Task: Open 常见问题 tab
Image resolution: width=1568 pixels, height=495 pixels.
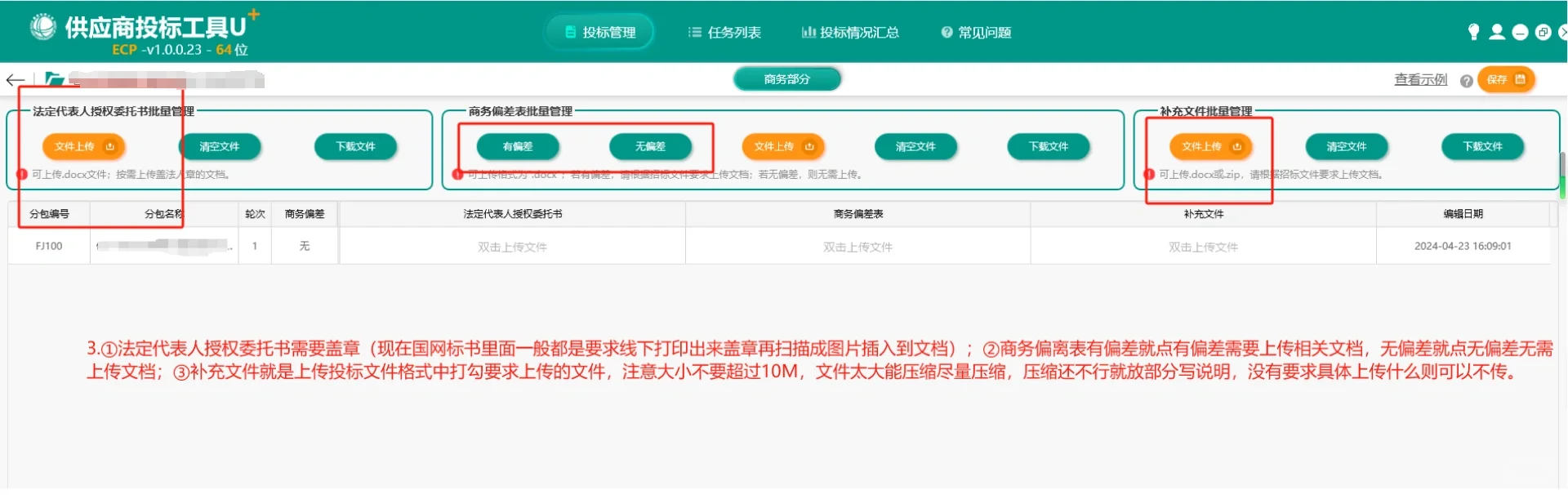Action: pos(976,33)
